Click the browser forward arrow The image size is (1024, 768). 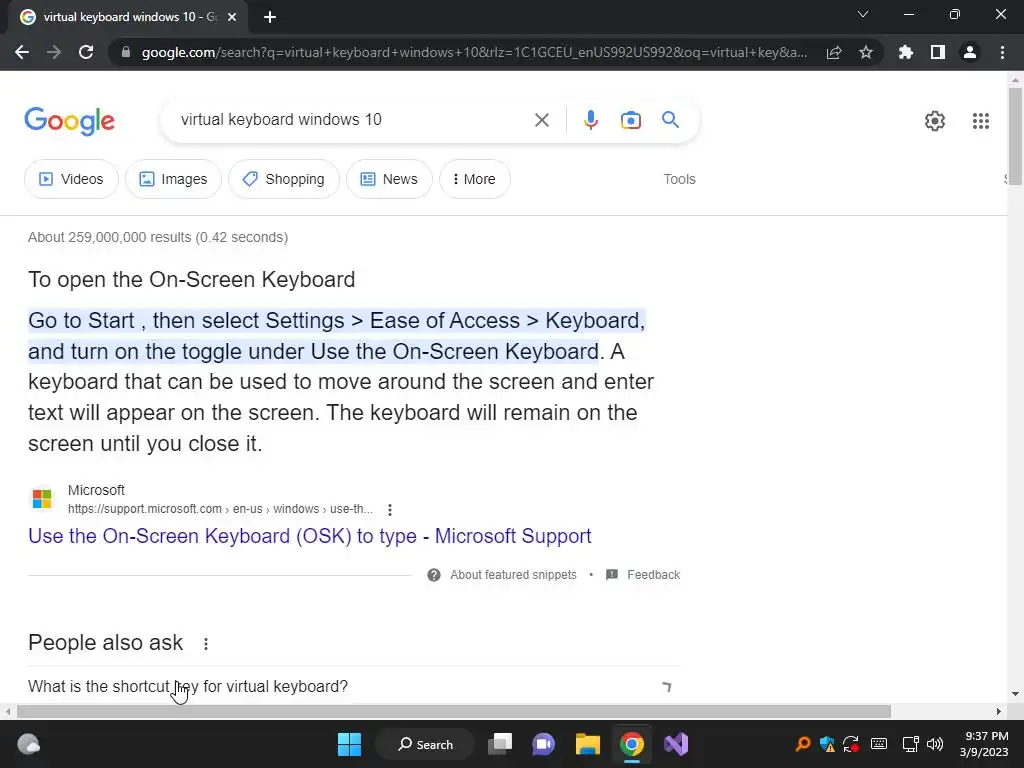(54, 52)
